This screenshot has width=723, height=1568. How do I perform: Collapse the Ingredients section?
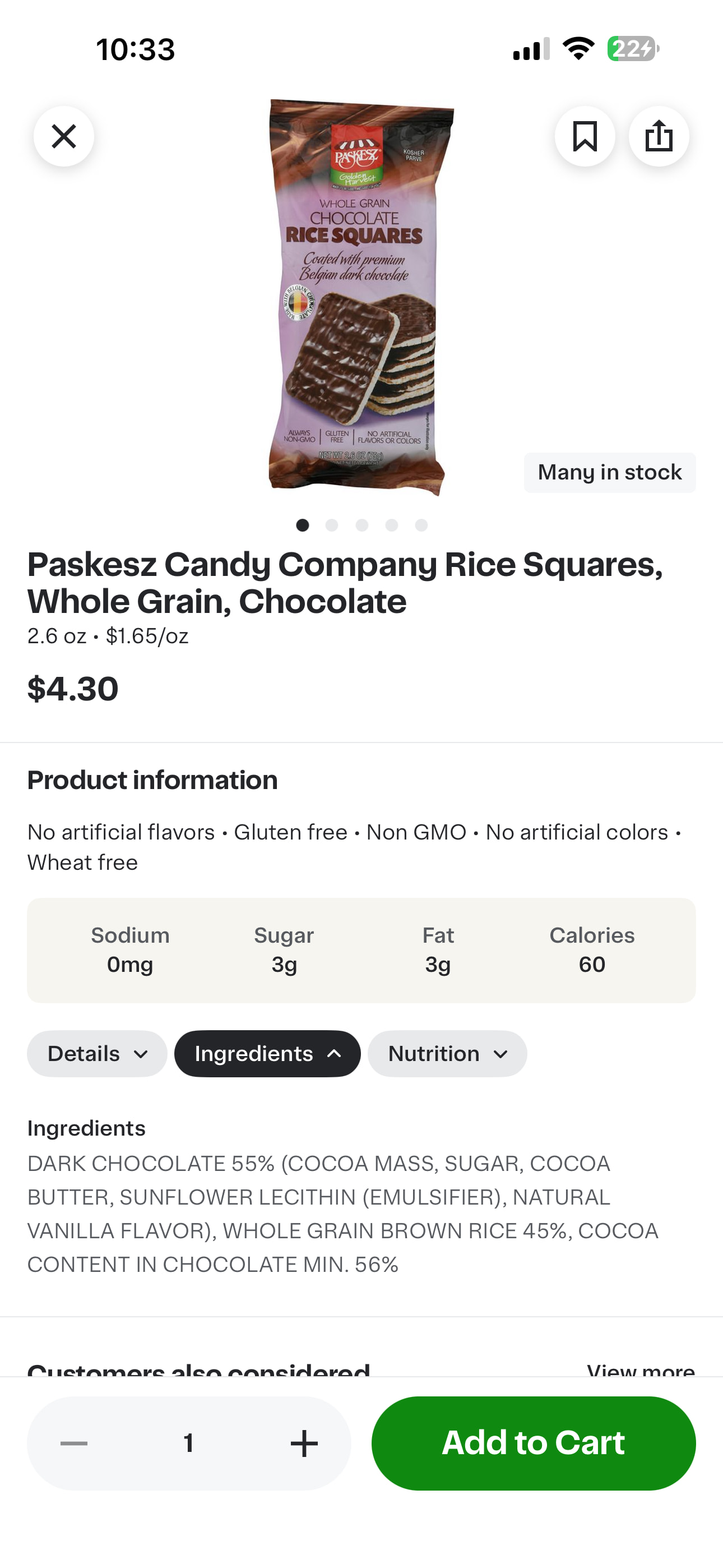267,1054
